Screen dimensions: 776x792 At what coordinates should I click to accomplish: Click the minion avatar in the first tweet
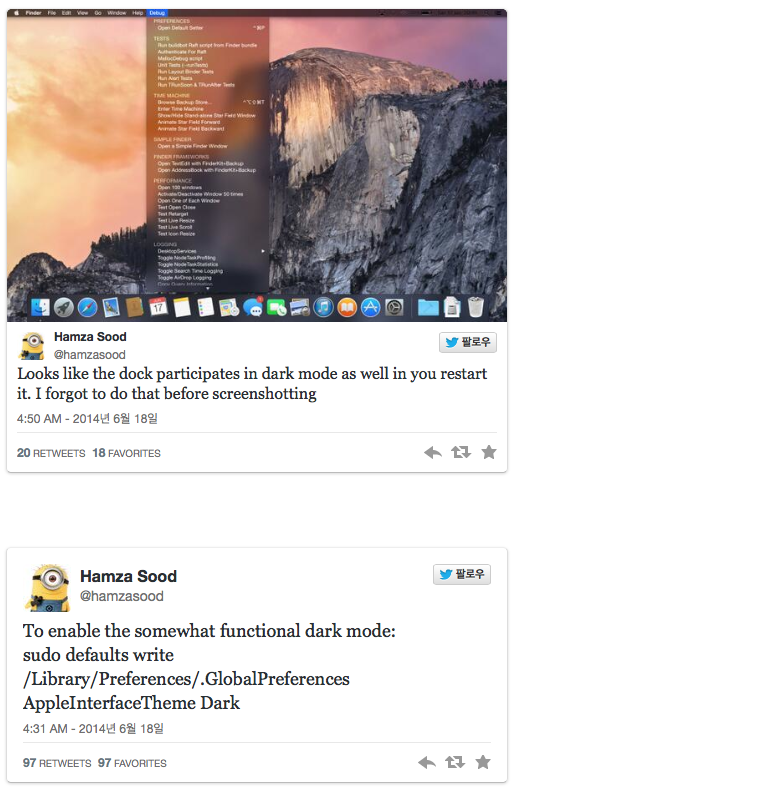tap(33, 346)
